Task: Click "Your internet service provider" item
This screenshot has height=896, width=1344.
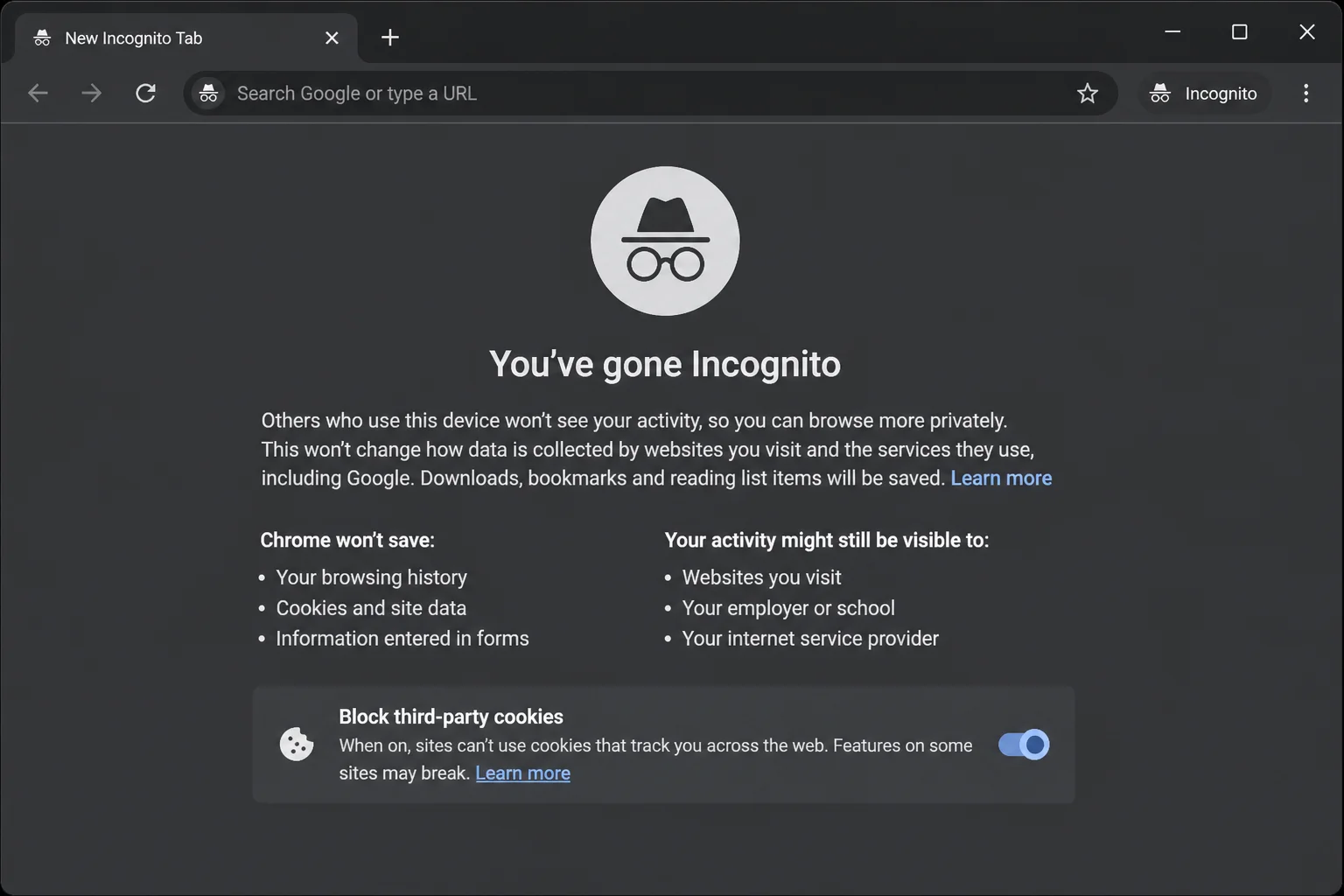Action: pos(810,639)
